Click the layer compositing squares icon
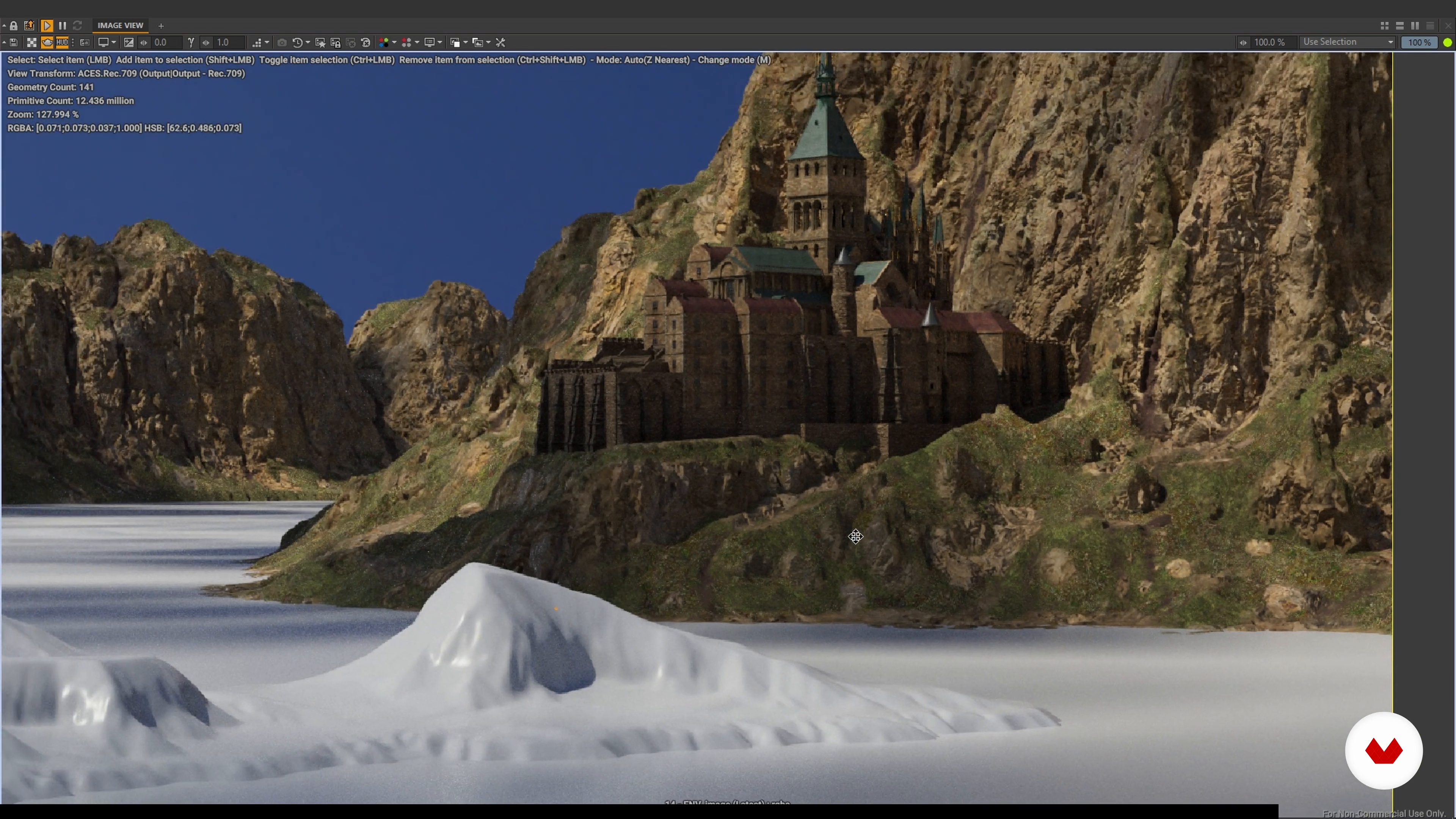Screen dimensions: 1456x819 [x=455, y=42]
